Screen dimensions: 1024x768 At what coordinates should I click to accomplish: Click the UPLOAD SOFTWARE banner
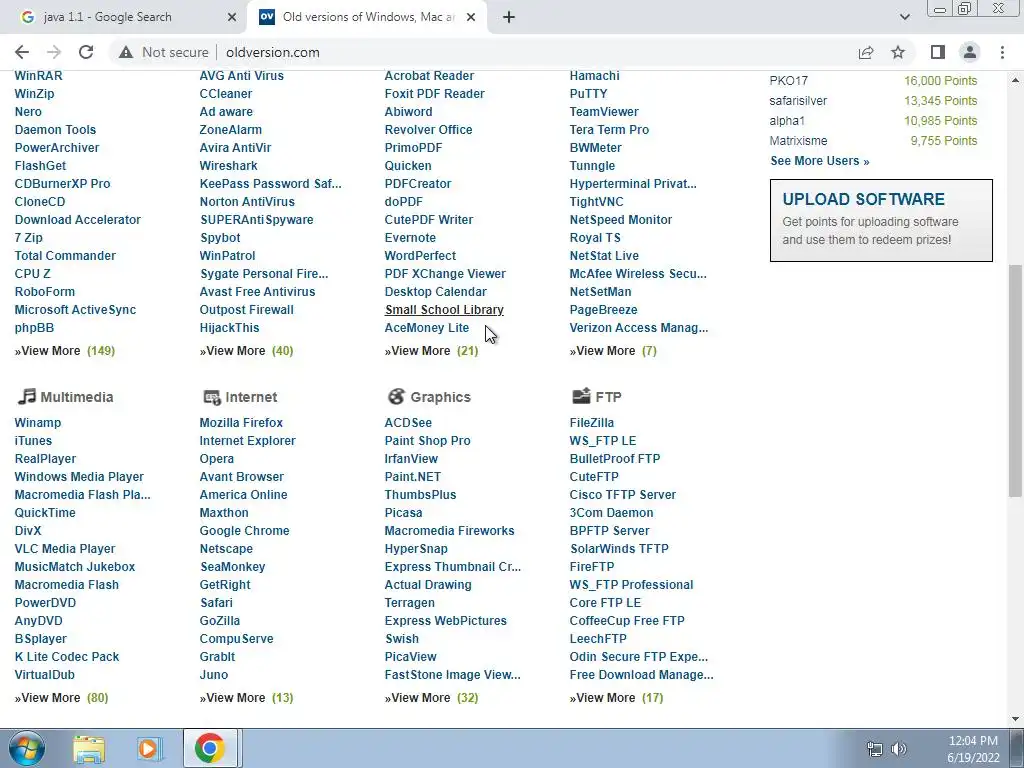point(881,220)
